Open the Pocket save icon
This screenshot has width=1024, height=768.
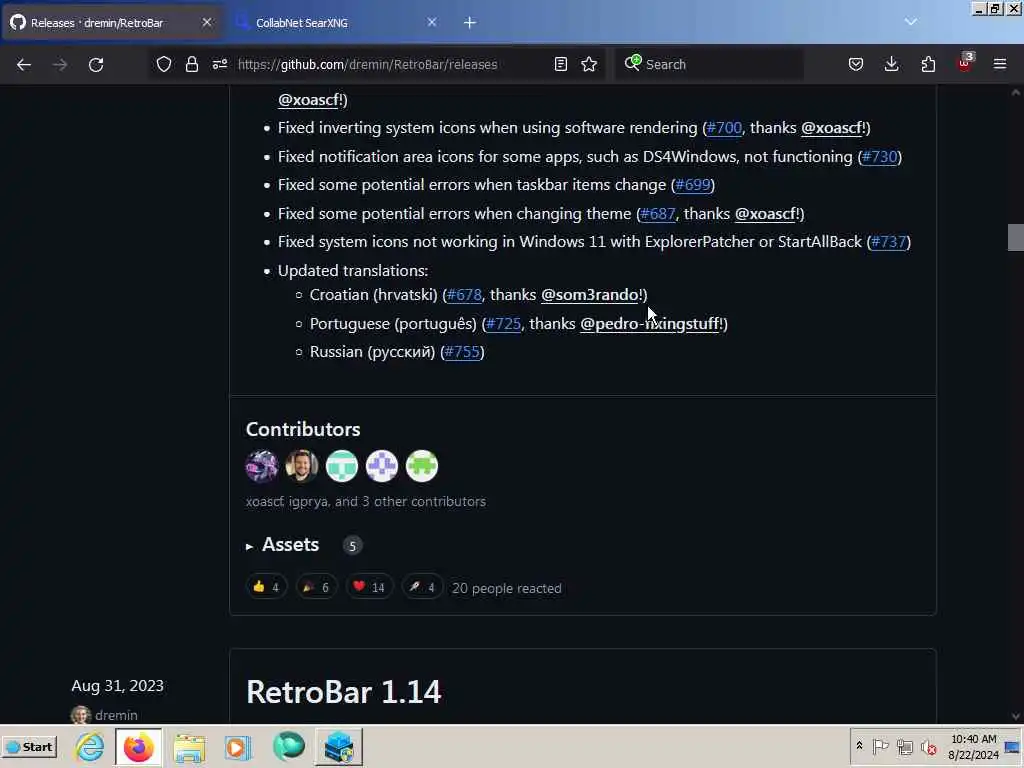point(856,64)
